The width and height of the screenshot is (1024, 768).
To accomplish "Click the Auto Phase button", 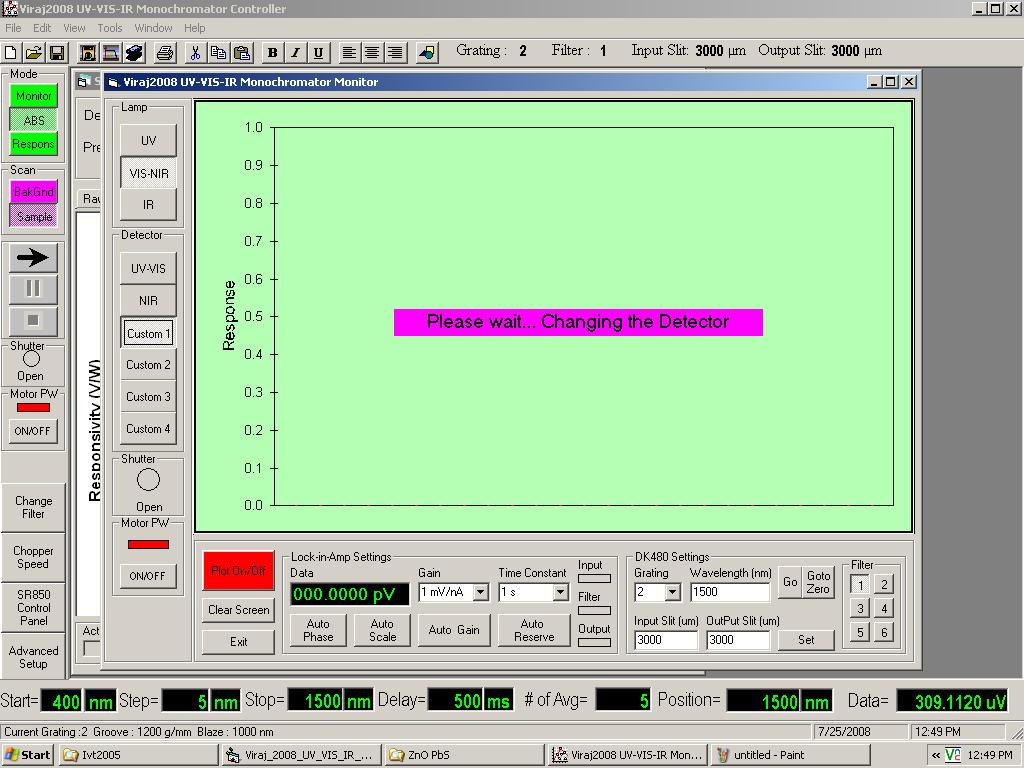I will (x=318, y=630).
